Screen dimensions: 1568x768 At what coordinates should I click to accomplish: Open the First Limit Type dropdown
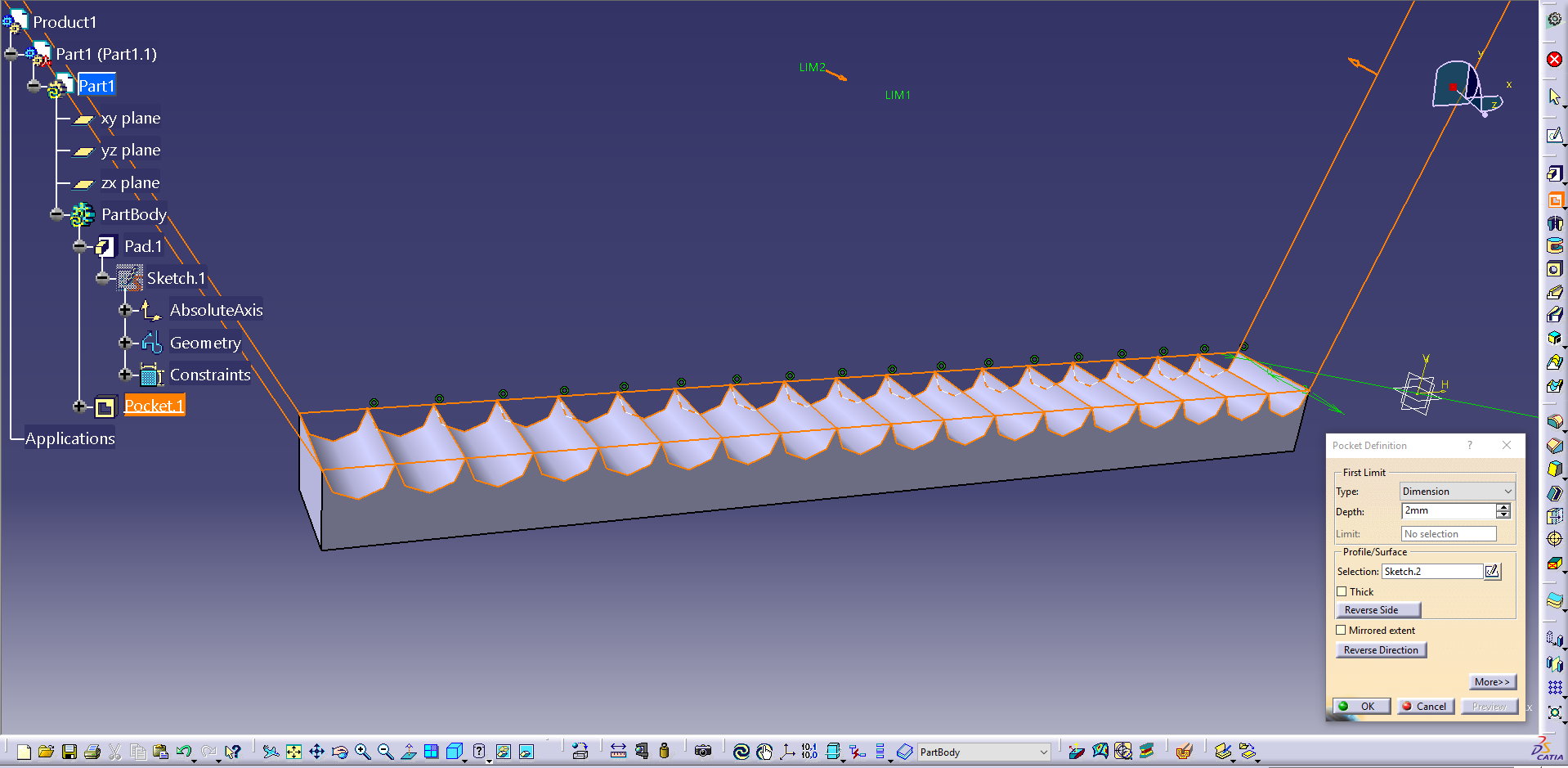coord(1458,492)
